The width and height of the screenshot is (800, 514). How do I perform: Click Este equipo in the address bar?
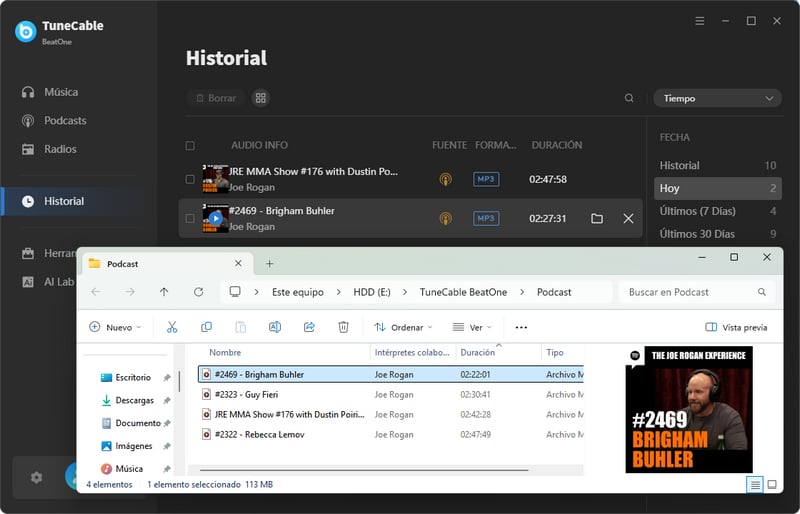(297, 292)
